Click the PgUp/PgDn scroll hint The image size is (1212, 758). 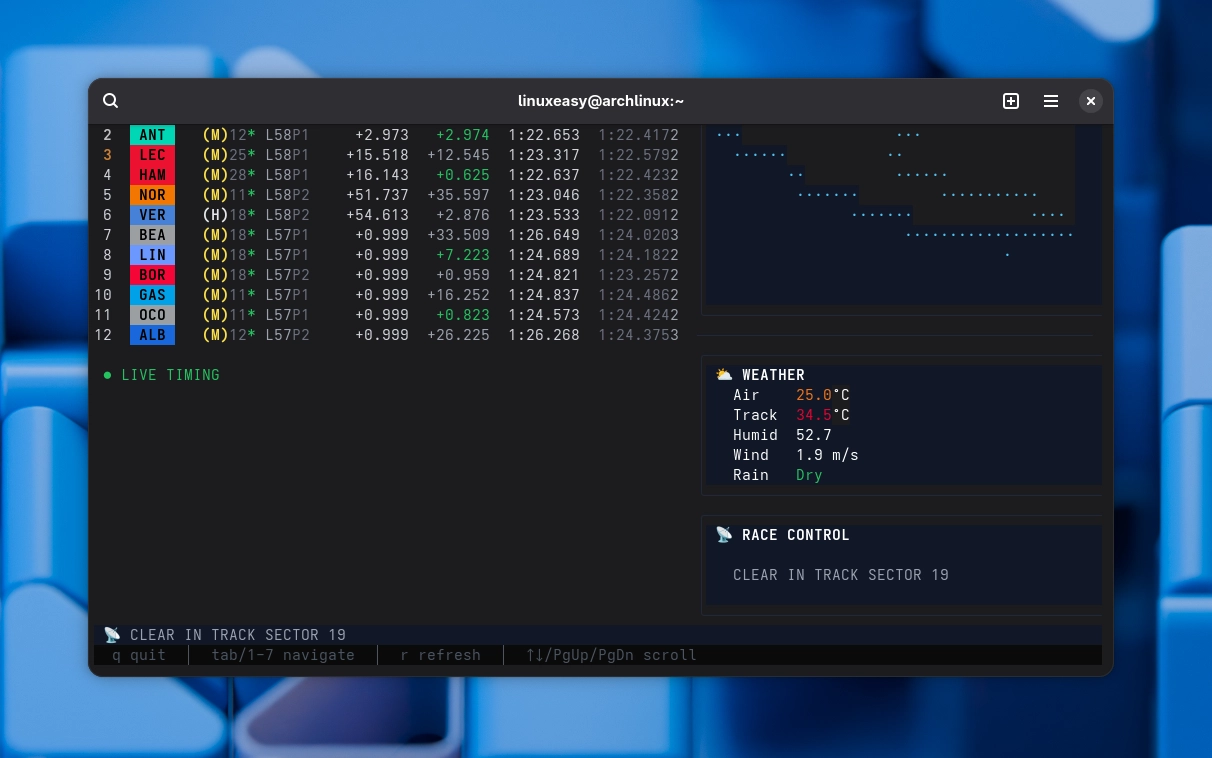coord(611,655)
